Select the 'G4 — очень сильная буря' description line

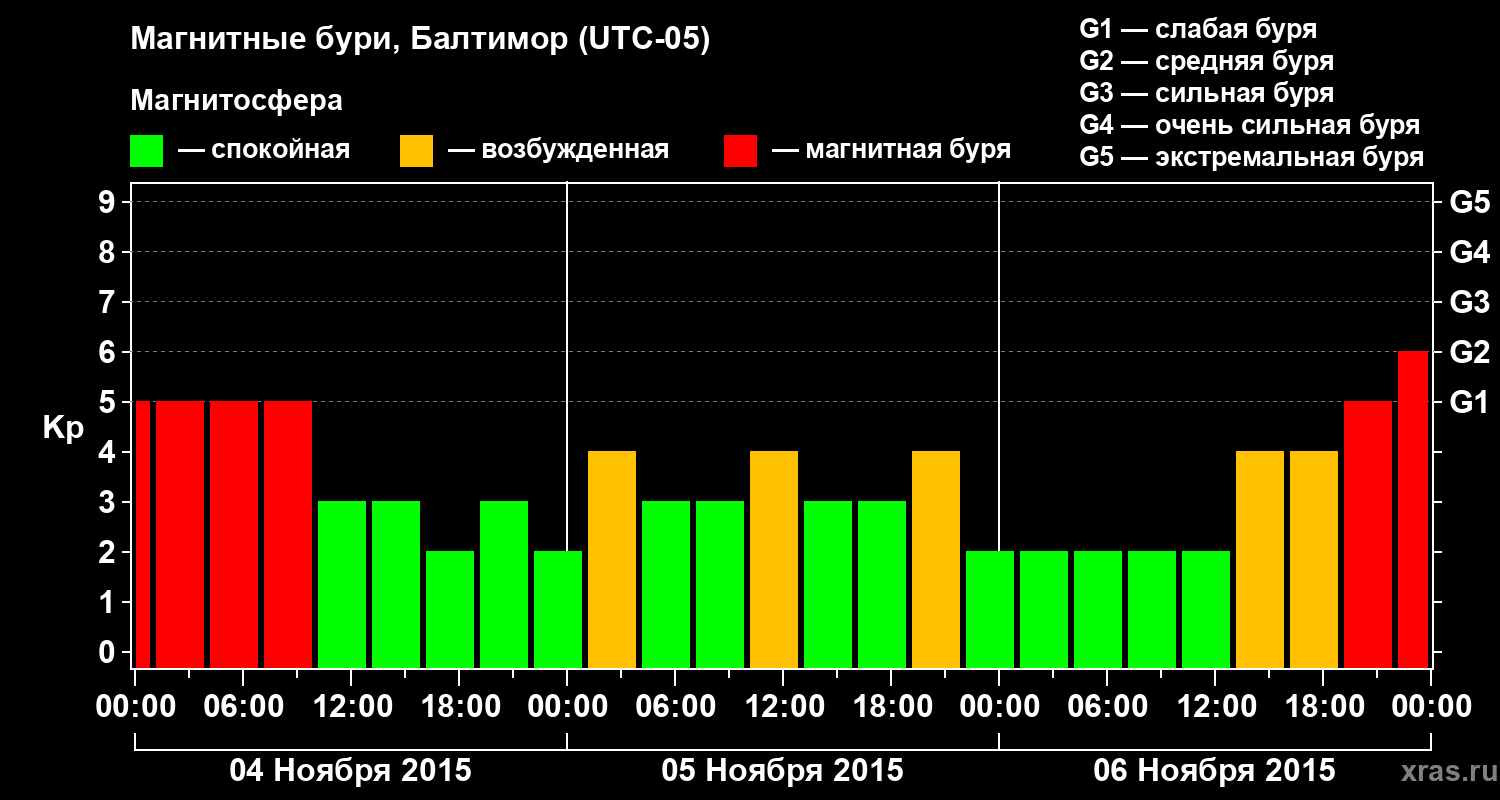pos(1249,125)
